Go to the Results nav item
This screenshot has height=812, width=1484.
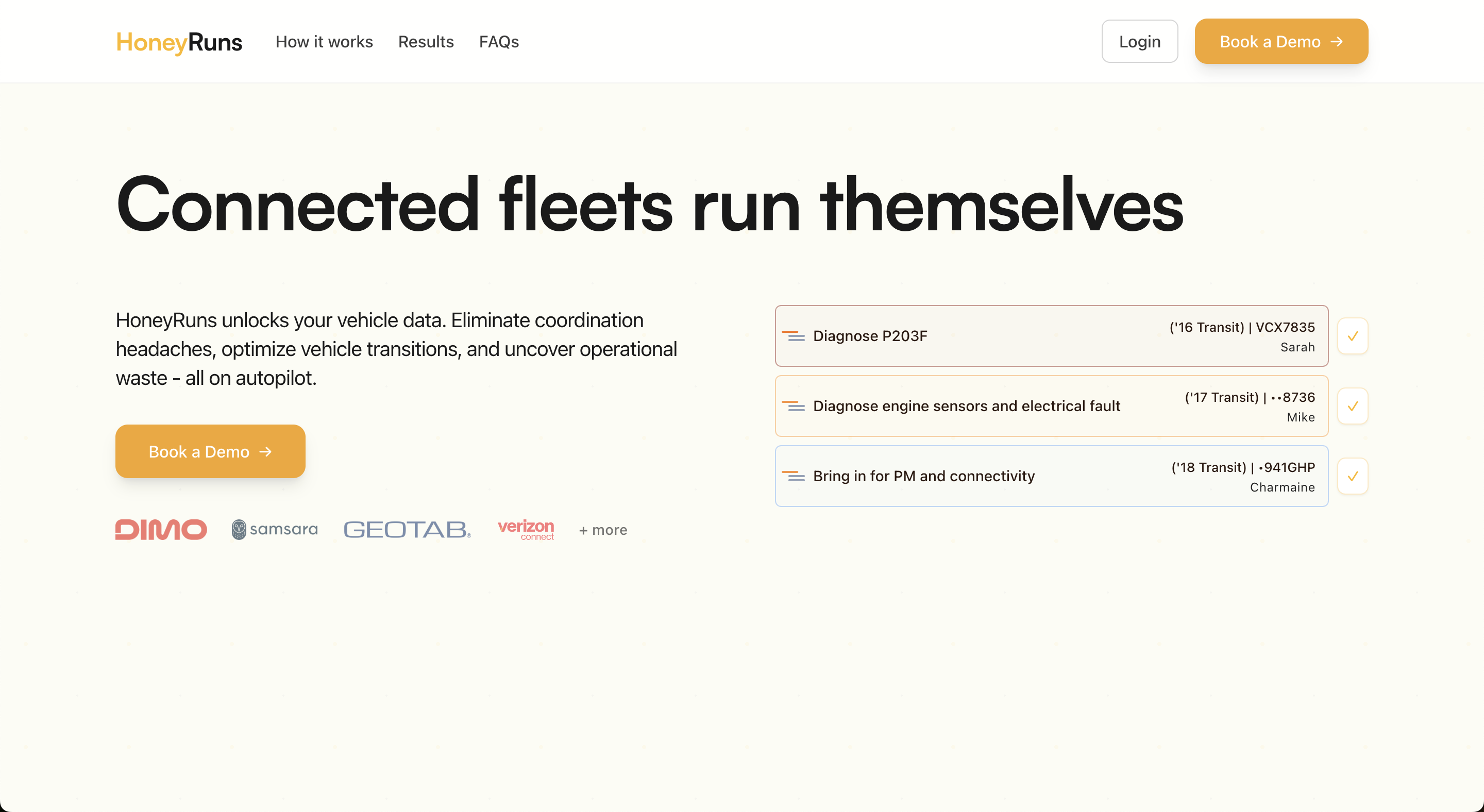pyautogui.click(x=426, y=42)
